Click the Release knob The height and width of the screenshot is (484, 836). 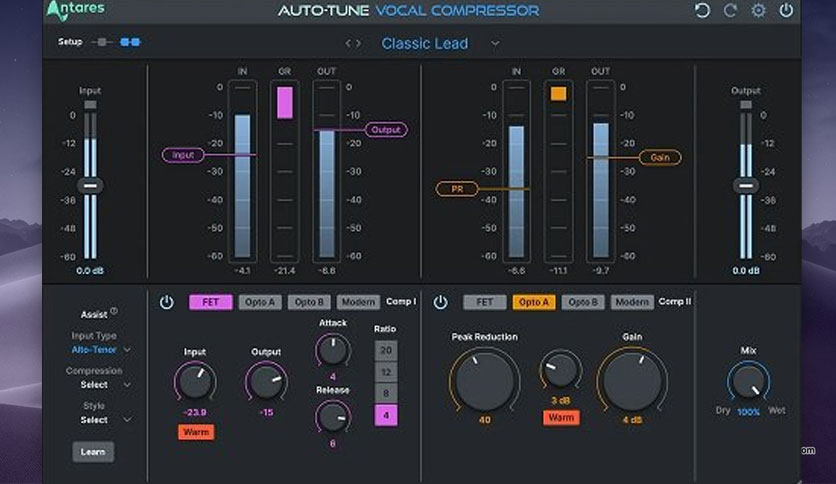pos(333,417)
